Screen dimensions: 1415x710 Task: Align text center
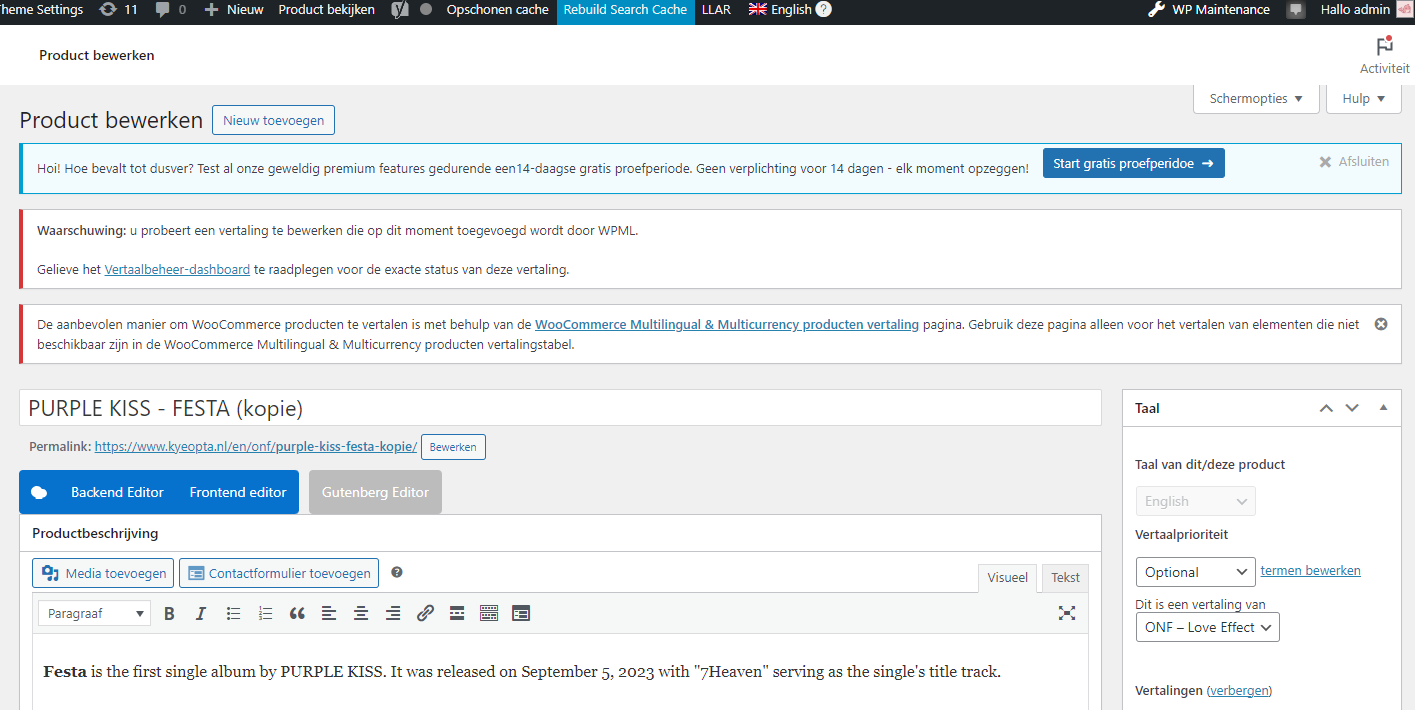(x=361, y=613)
